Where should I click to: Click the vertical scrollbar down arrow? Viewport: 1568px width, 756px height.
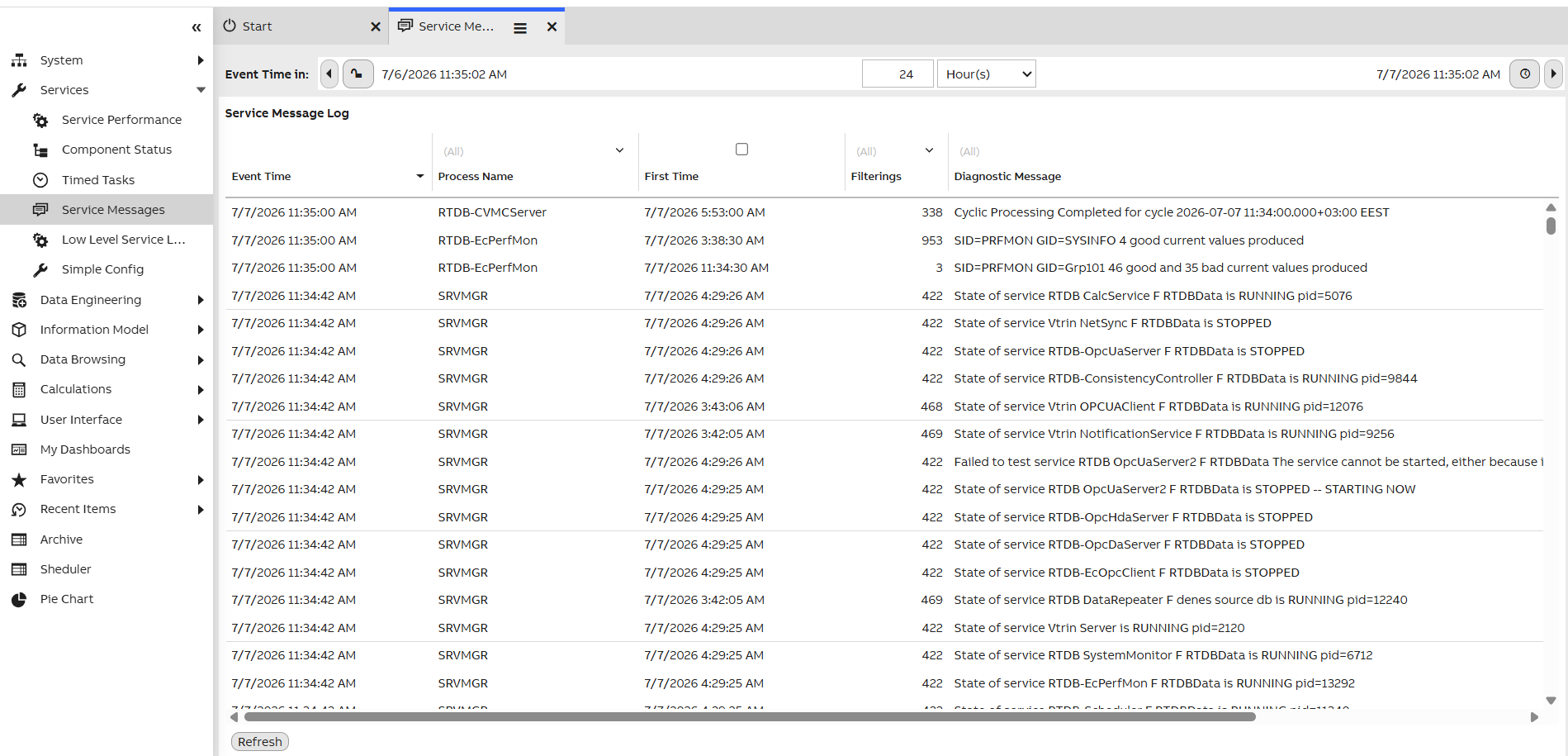click(x=1551, y=701)
